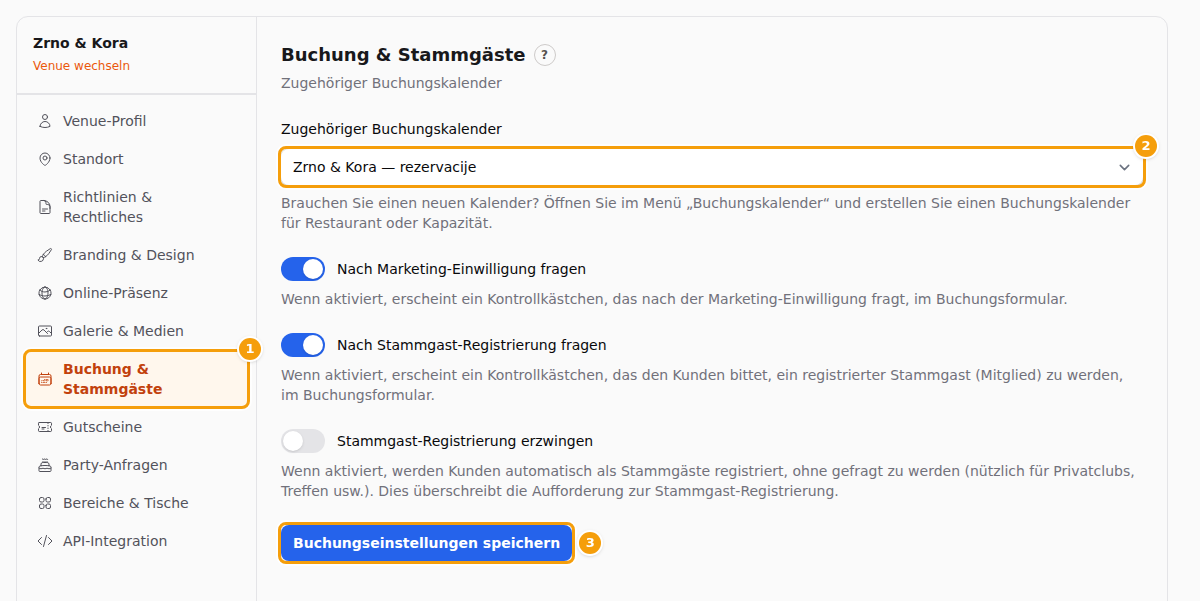This screenshot has height=601, width=1200.
Task: Open the help question mark icon
Action: point(544,55)
